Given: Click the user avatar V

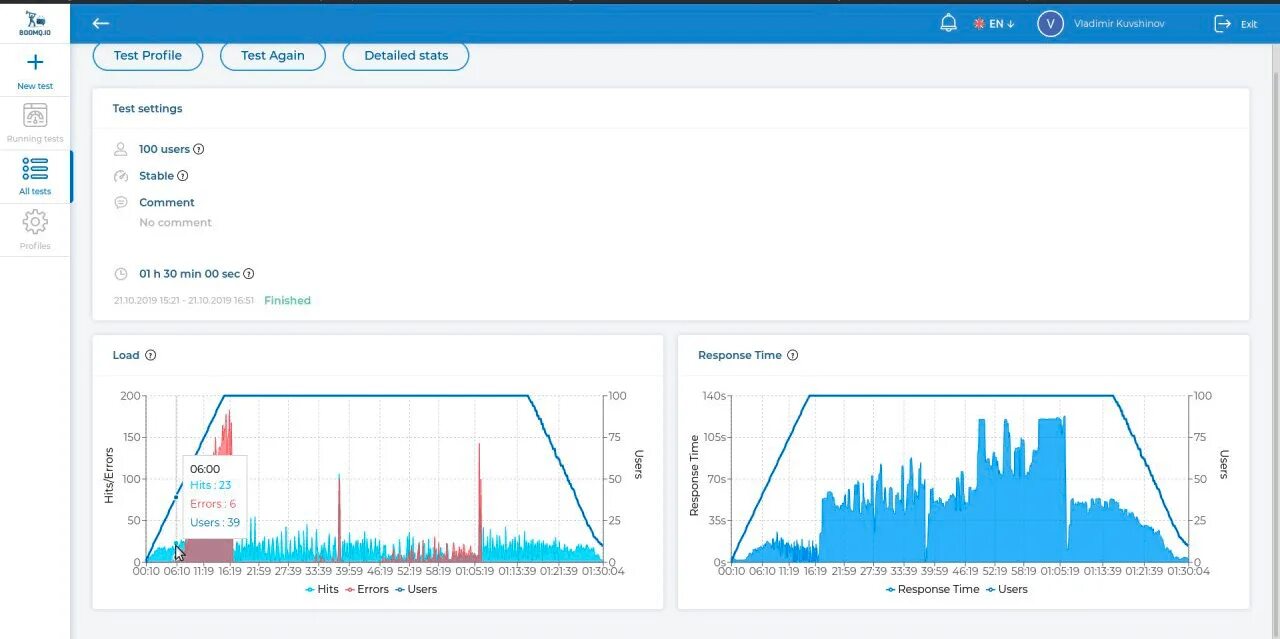Looking at the screenshot, I should point(1050,23).
